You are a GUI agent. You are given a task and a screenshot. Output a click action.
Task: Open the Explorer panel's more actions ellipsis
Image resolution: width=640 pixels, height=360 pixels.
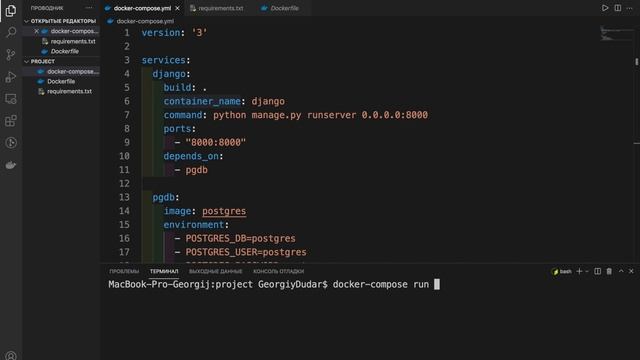[89, 8]
